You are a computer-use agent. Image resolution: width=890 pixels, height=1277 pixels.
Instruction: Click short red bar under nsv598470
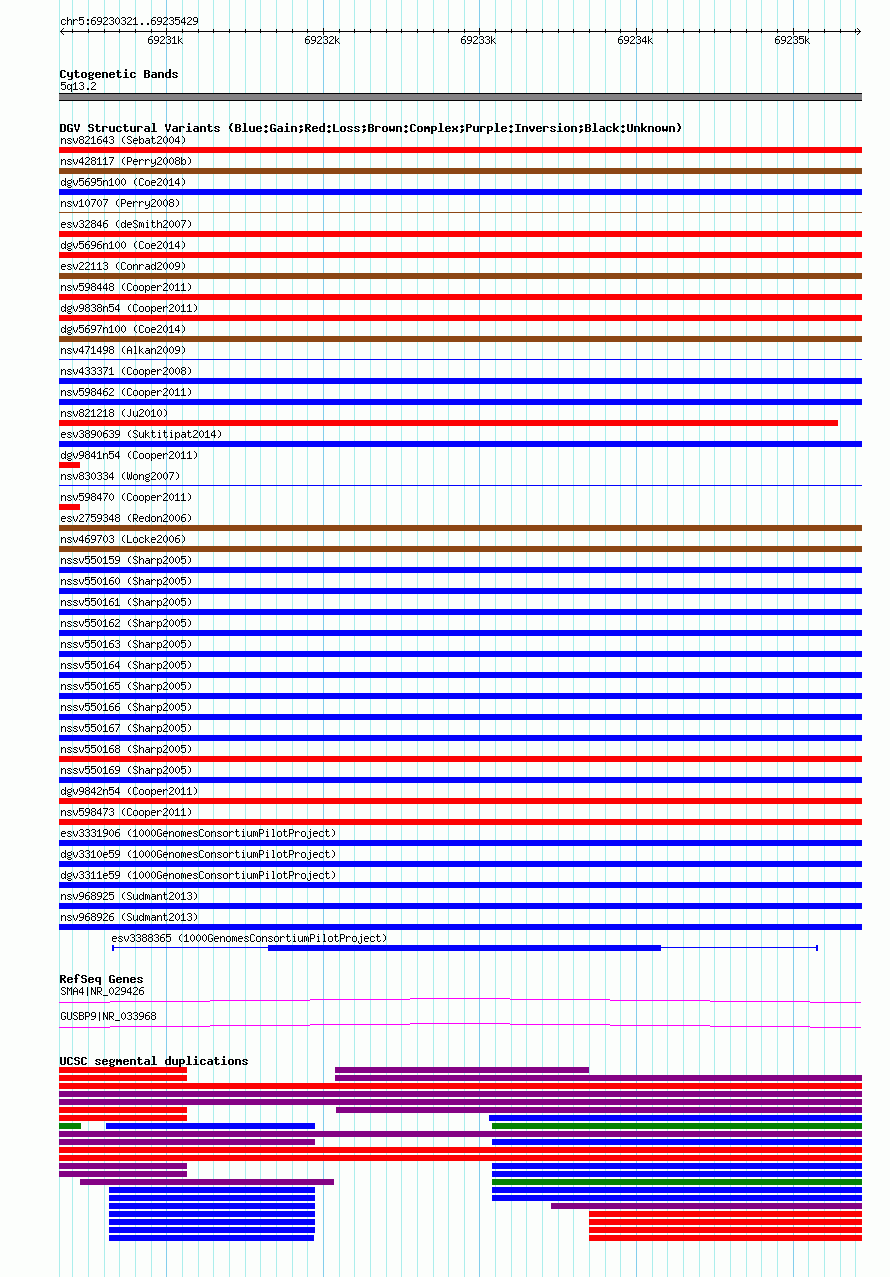(69, 507)
